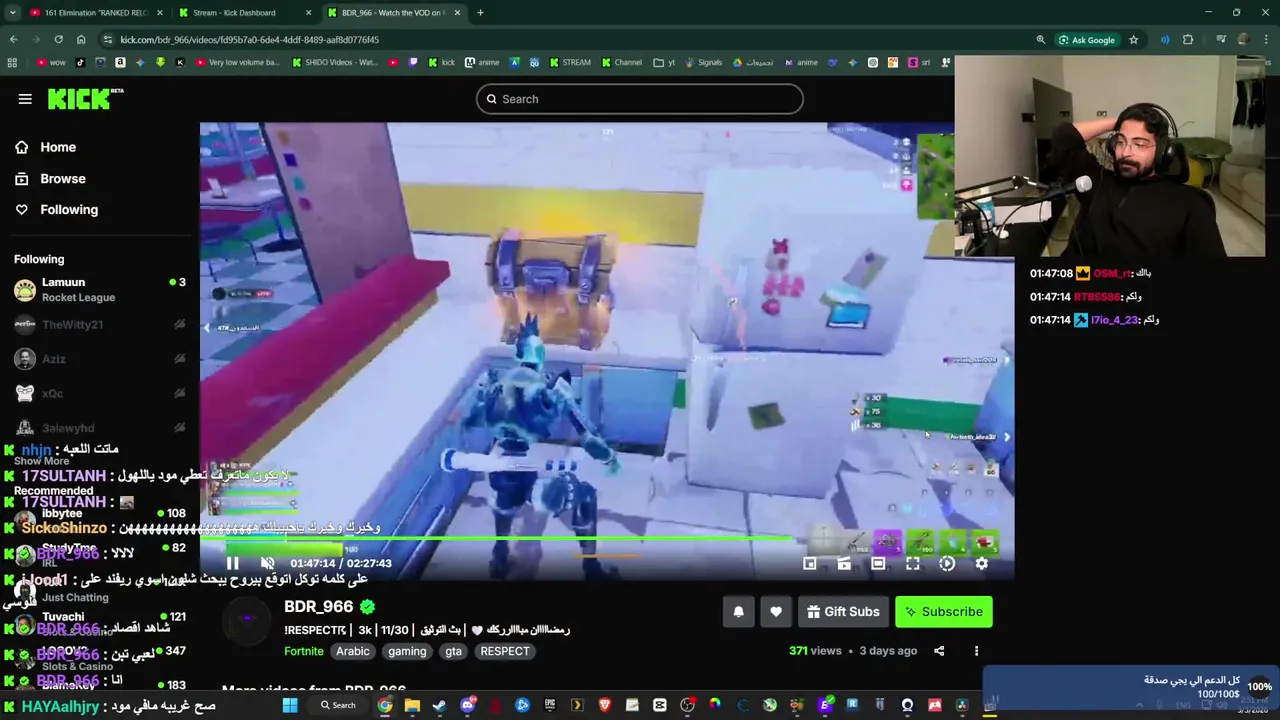
Task: Open Home in the Kick sidebar
Action: (x=58, y=147)
